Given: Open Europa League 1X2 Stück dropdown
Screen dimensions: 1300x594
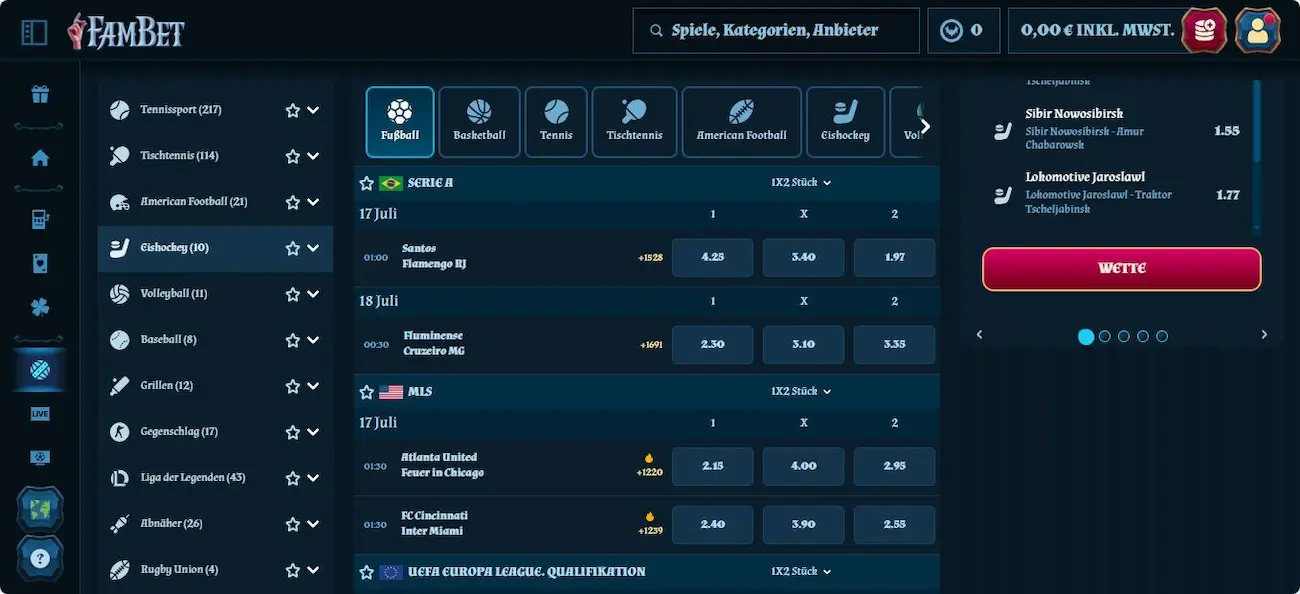Looking at the screenshot, I should coord(801,572).
